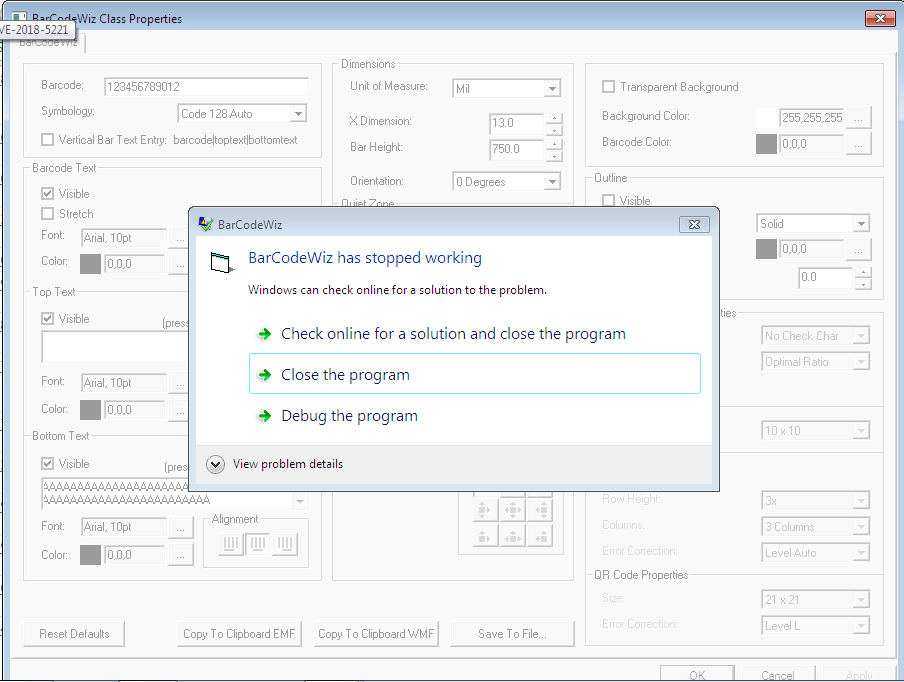Open Bottom Text color ellipsis button
Image resolution: width=904 pixels, height=682 pixels.
point(180,555)
